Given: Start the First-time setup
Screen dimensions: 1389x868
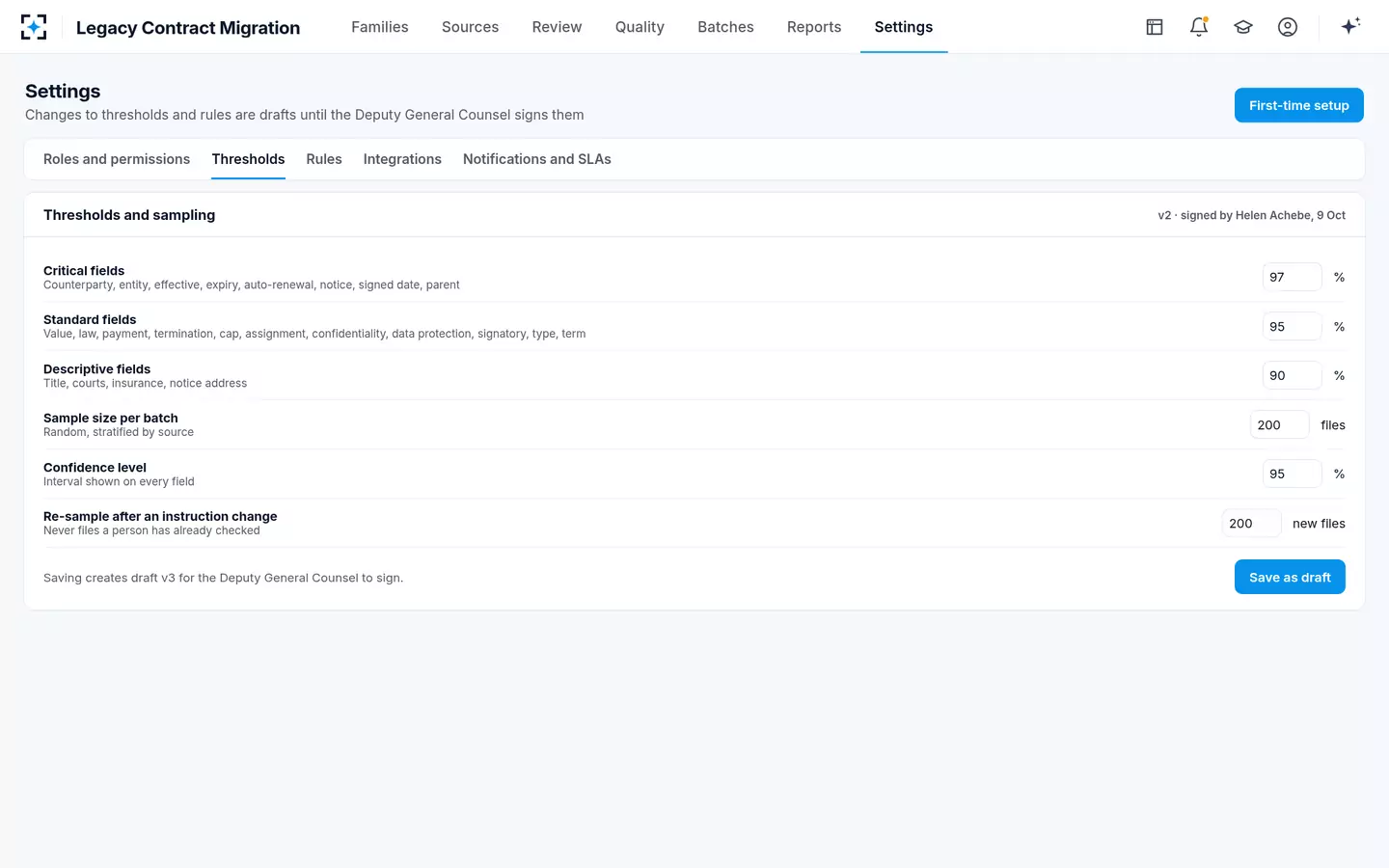Looking at the screenshot, I should click(1299, 105).
